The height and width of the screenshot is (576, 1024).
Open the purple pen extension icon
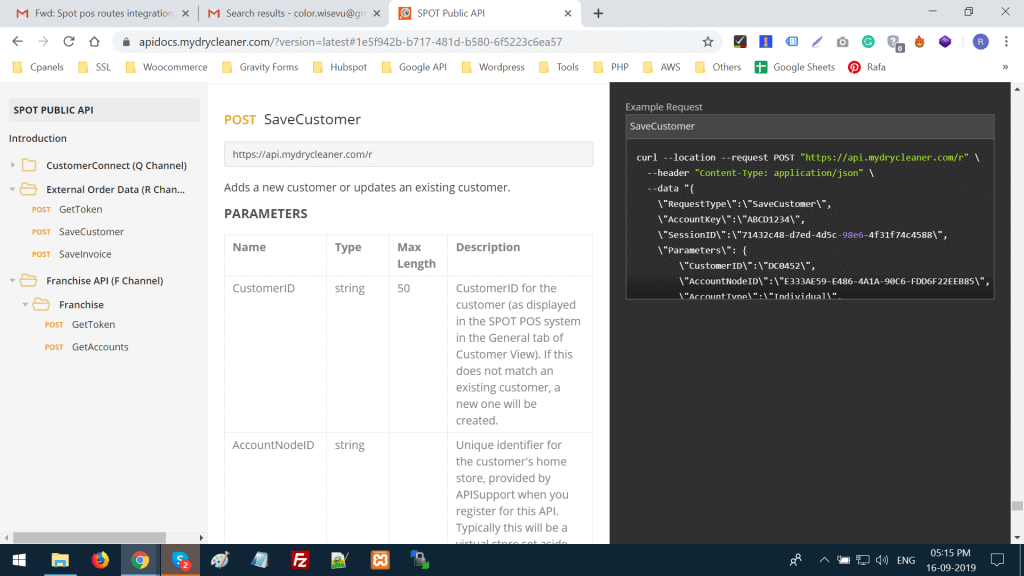[x=817, y=42]
